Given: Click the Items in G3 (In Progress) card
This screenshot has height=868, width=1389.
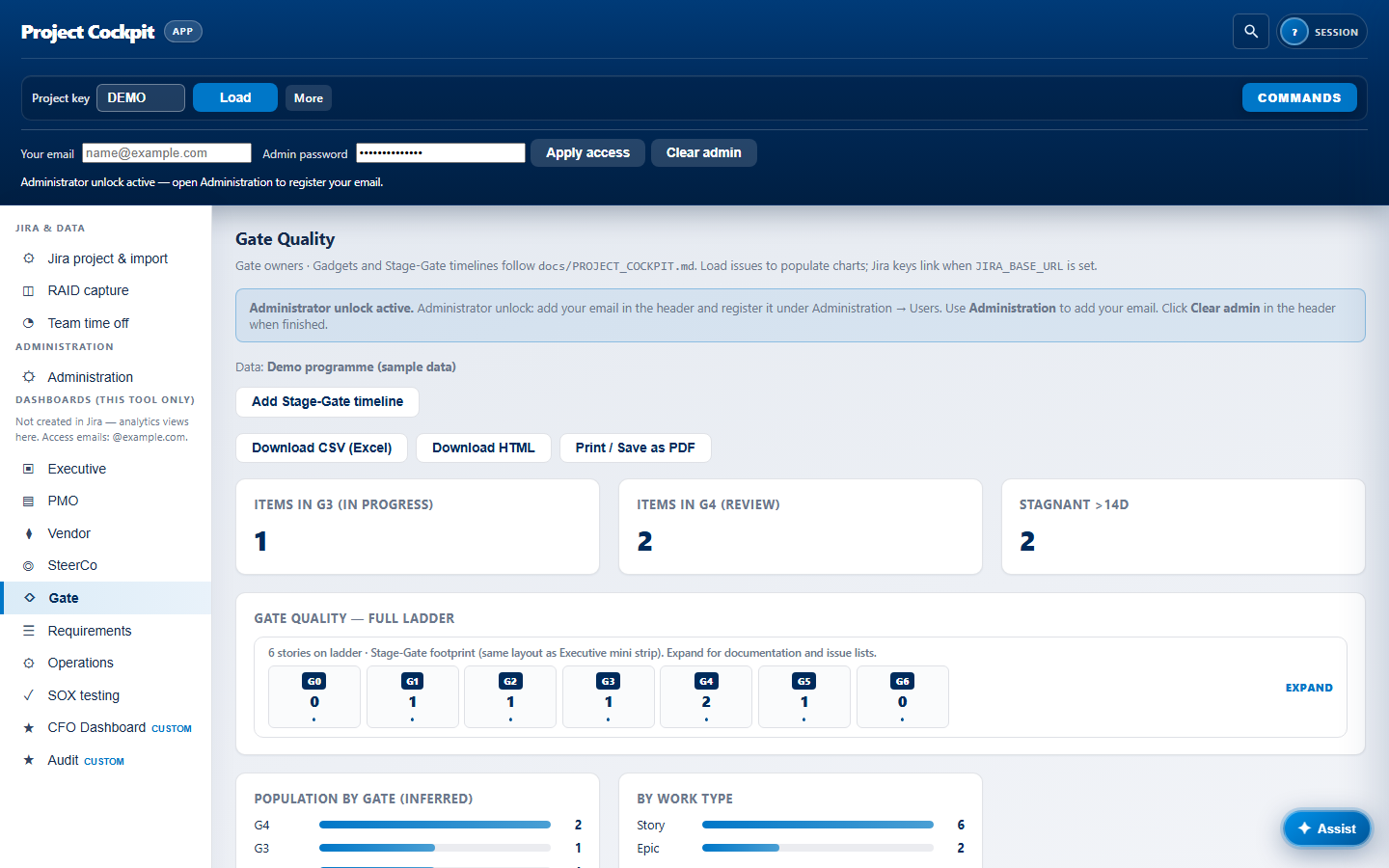Looking at the screenshot, I should 418,527.
